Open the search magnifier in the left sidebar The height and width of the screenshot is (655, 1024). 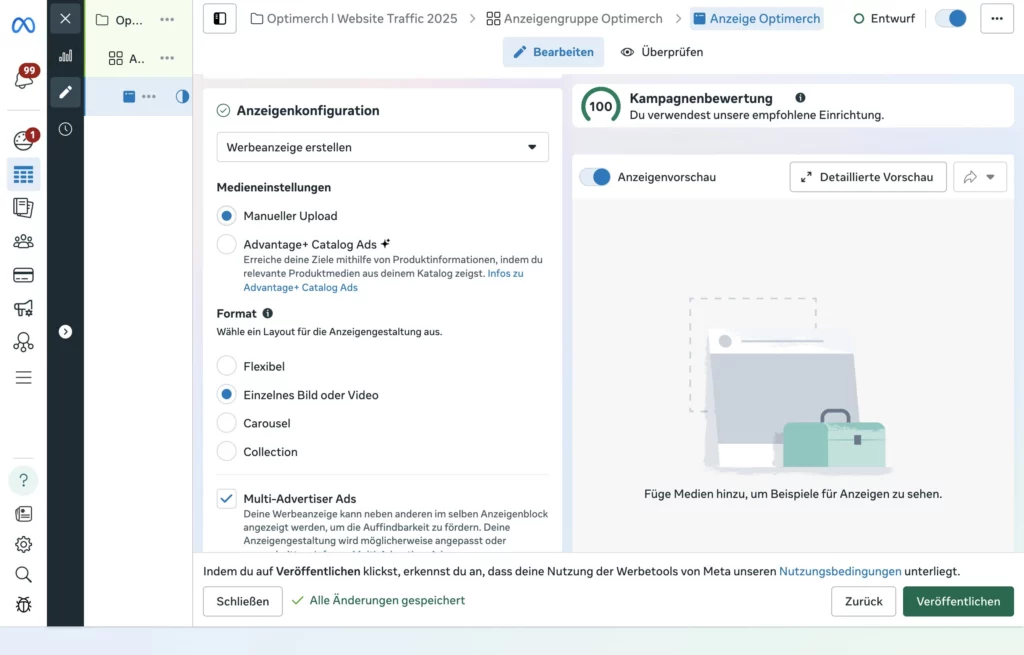[22, 574]
